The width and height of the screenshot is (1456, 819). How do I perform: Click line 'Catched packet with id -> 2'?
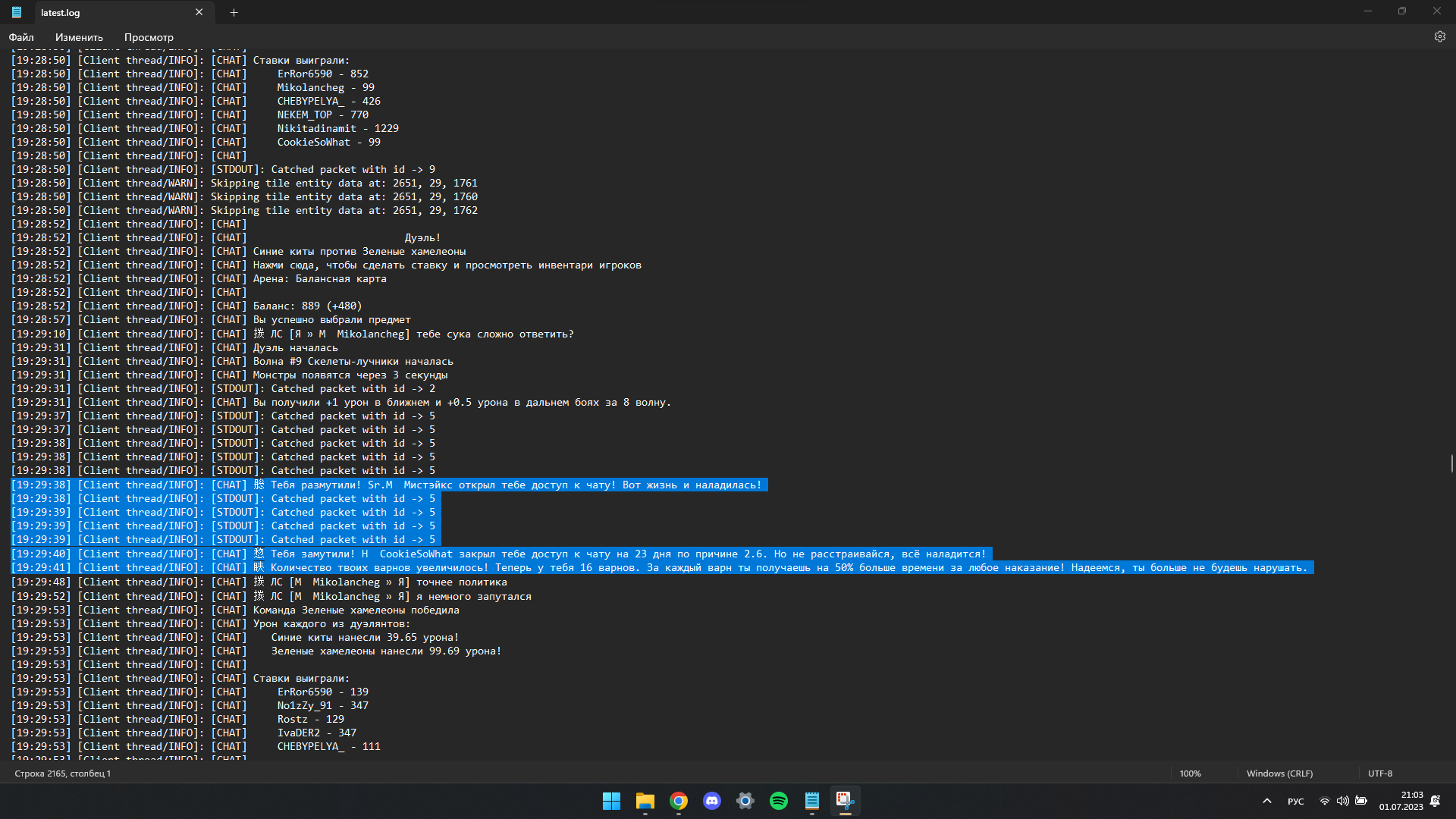223,388
